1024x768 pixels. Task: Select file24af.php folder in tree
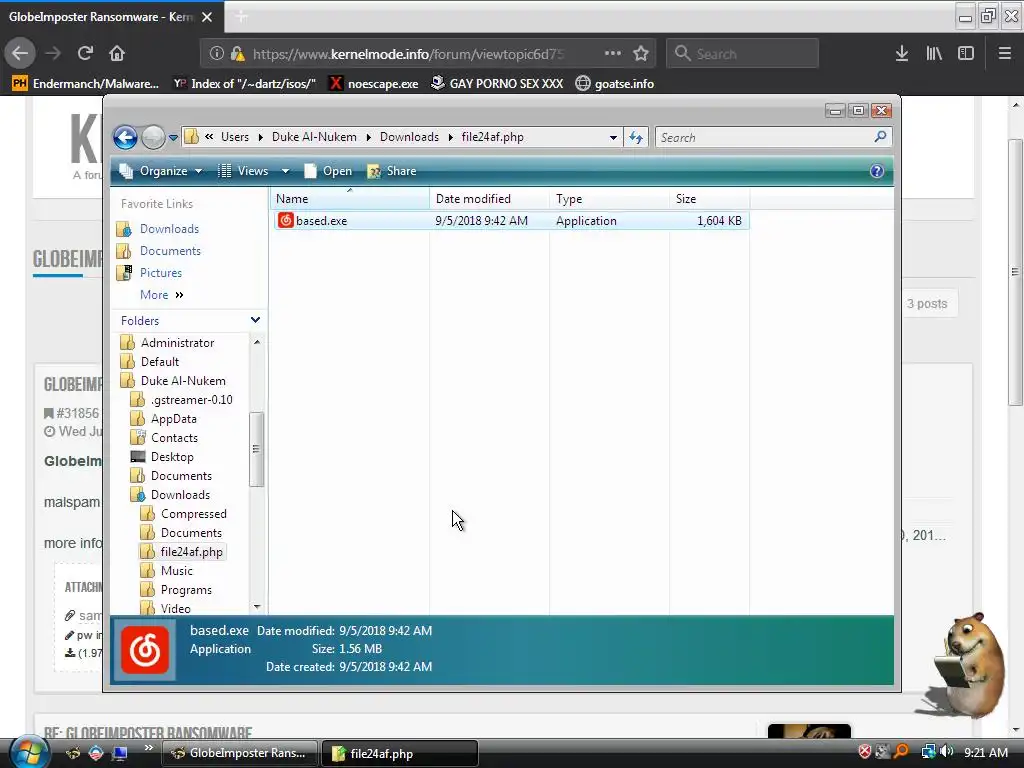click(191, 552)
